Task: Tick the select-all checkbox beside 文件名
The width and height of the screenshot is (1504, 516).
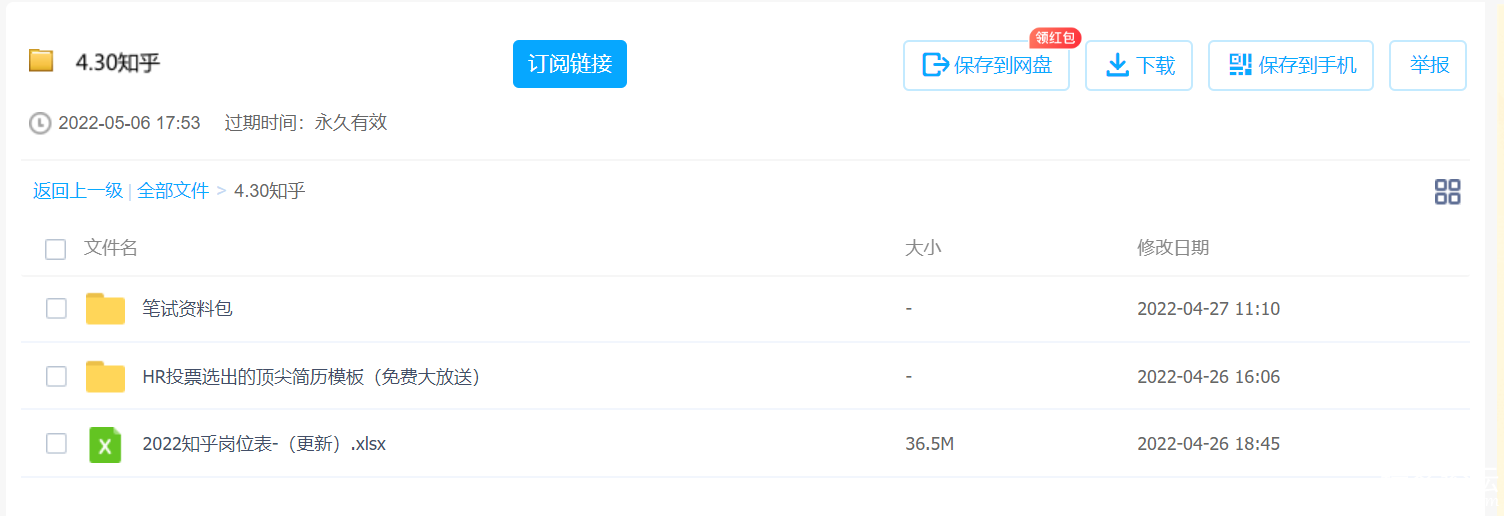Action: (x=55, y=249)
